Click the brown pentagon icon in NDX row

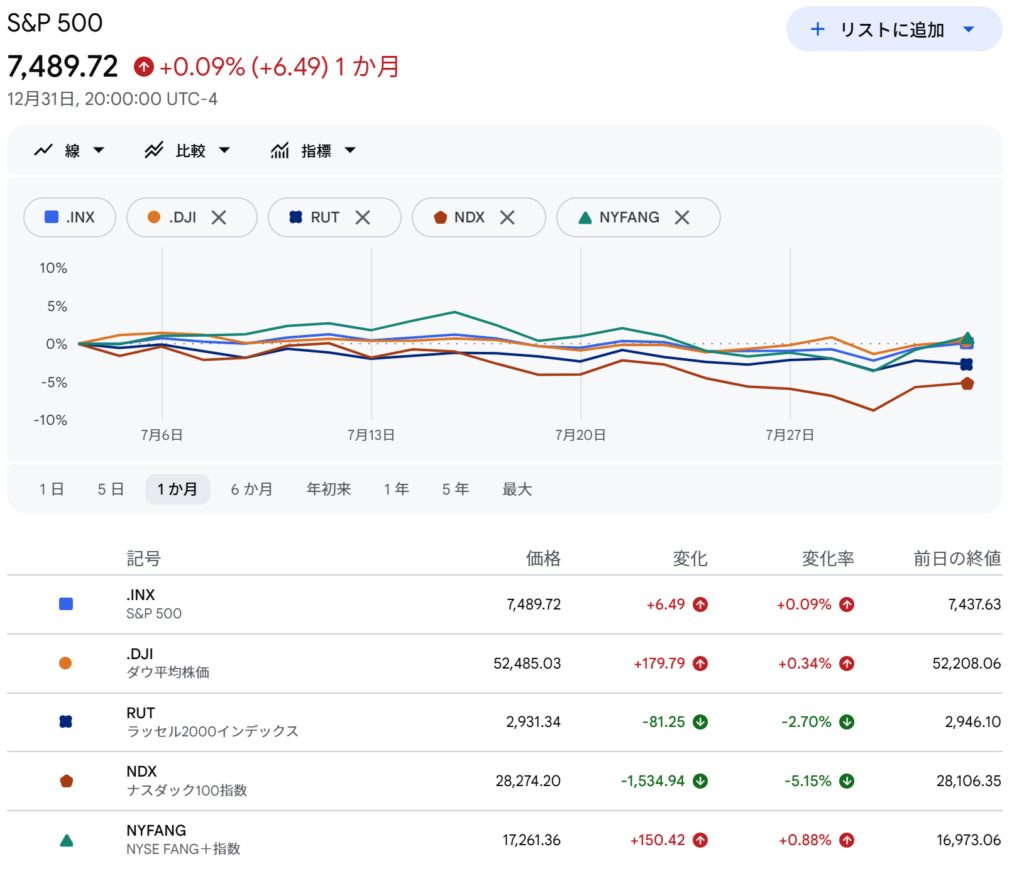coord(67,781)
